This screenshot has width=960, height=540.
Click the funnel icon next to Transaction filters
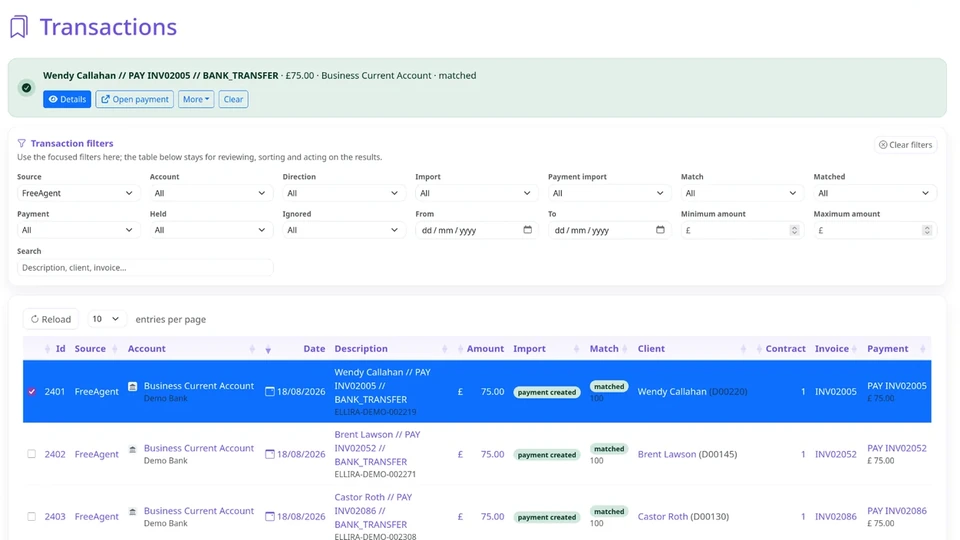[21, 143]
